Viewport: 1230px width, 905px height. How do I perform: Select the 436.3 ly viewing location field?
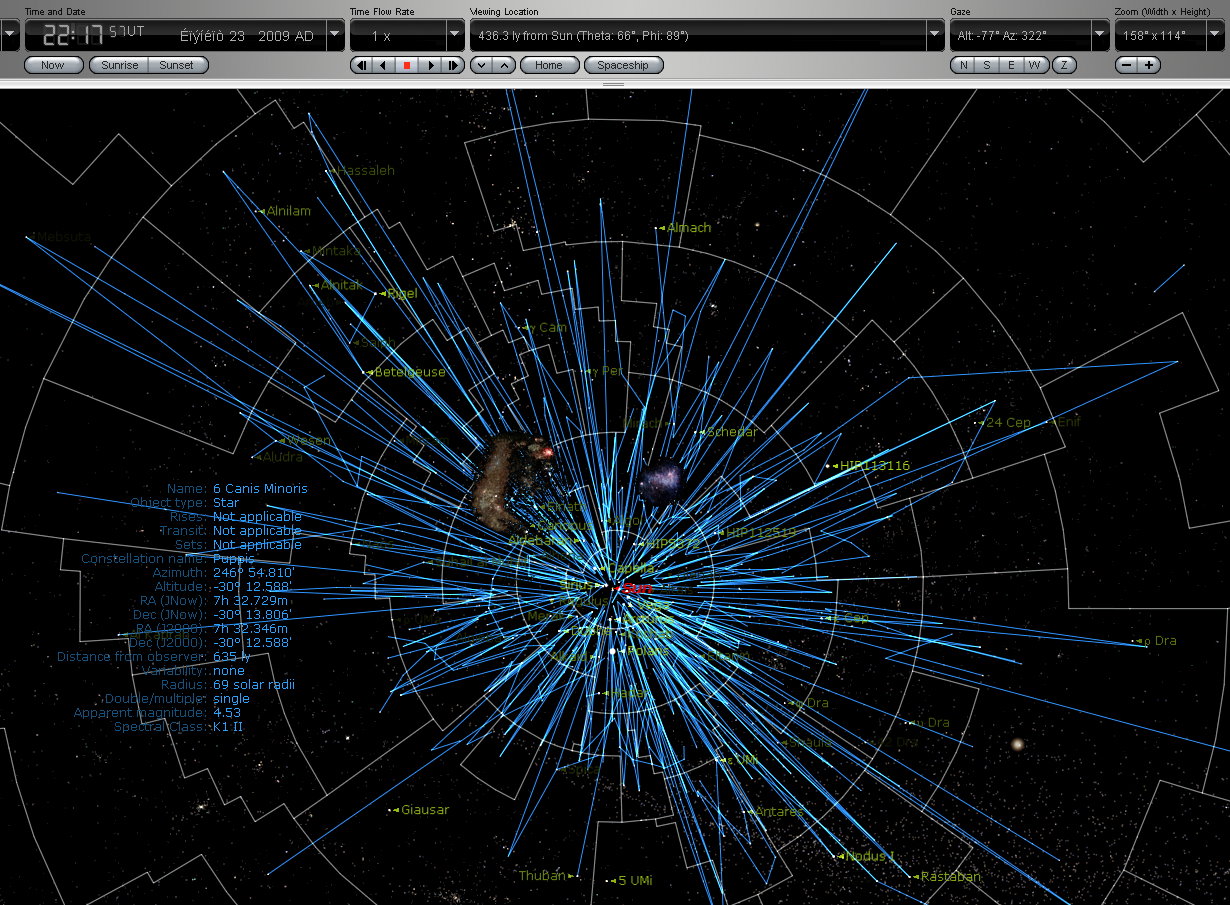[698, 36]
